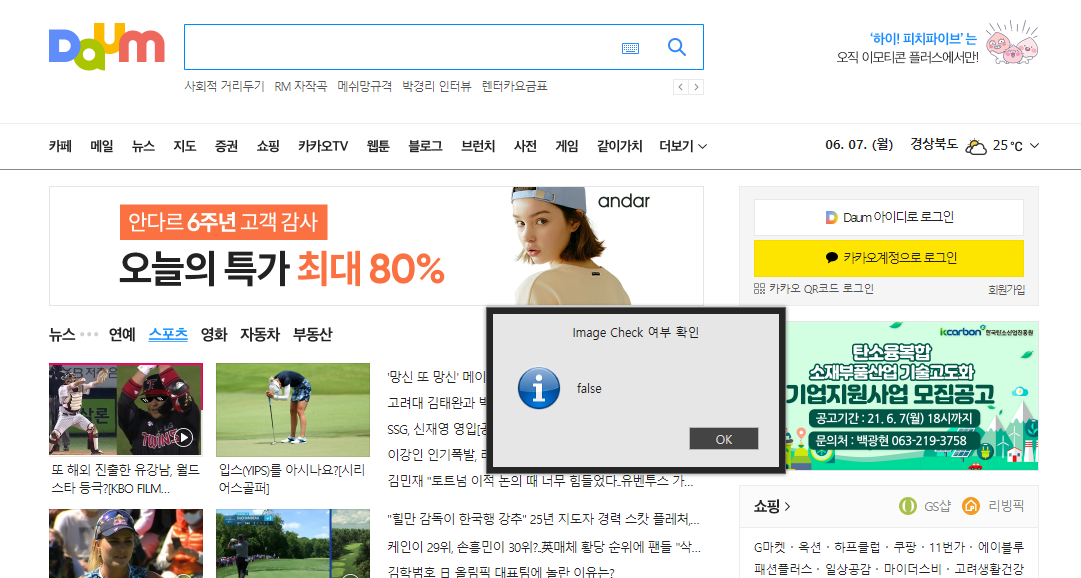Click trending keyword 사회적 거리두기
The width and height of the screenshot is (1081, 578).
224,86
